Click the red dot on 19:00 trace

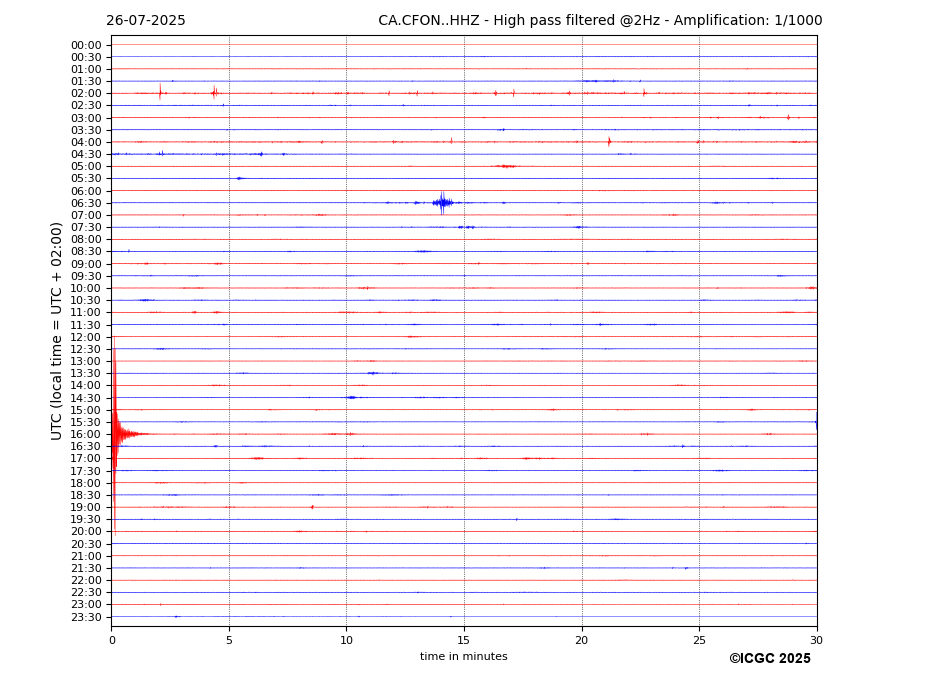[x=312, y=507]
